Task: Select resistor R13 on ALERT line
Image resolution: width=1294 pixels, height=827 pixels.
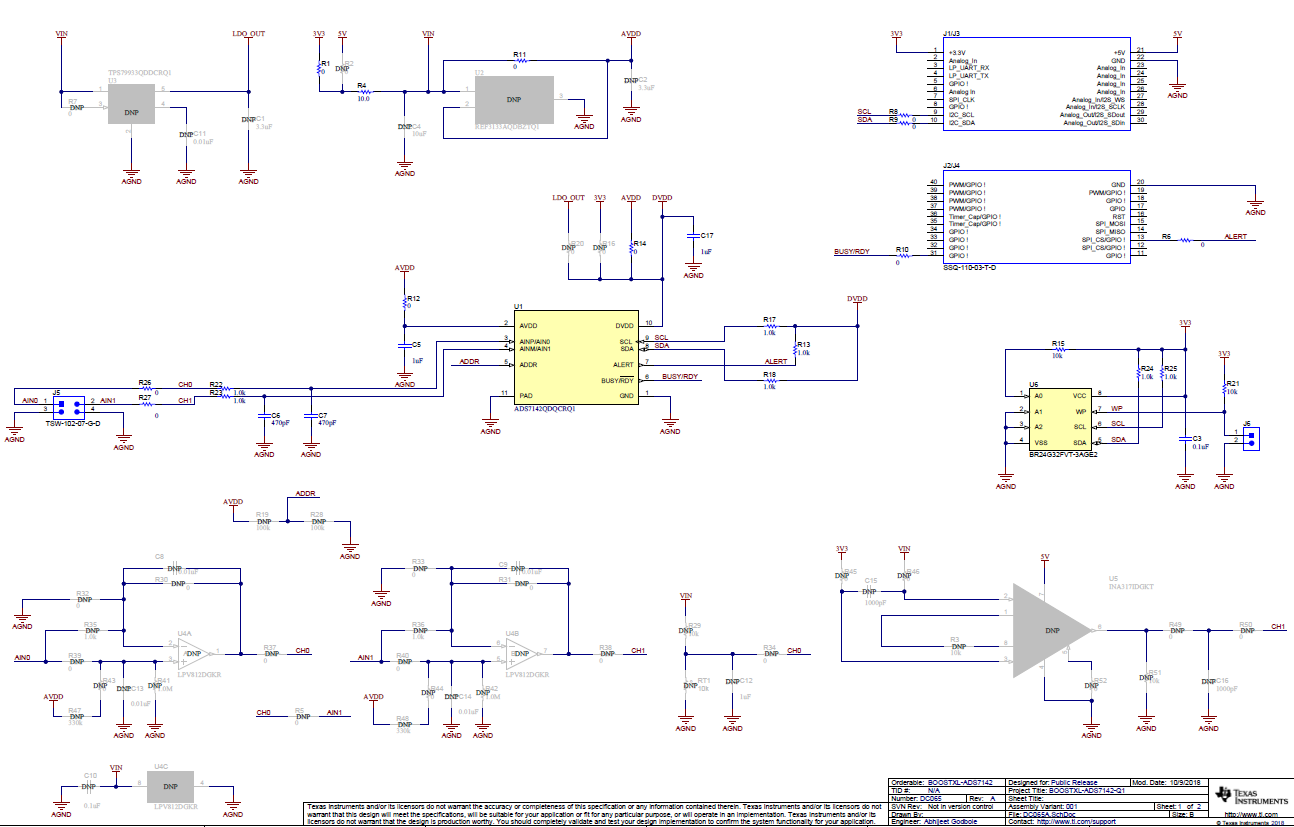Action: [796, 348]
